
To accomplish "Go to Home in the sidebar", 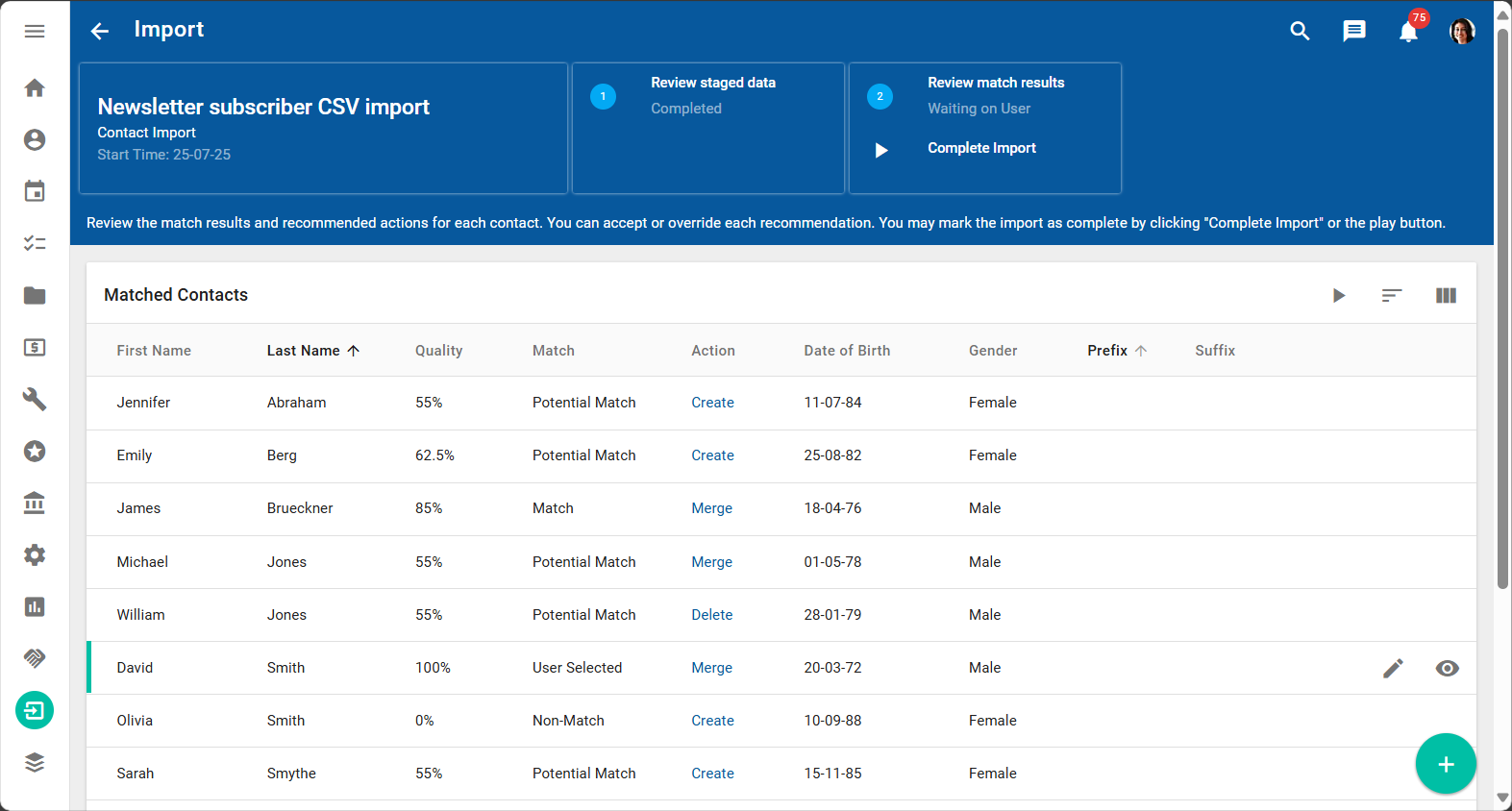I will tap(35, 88).
